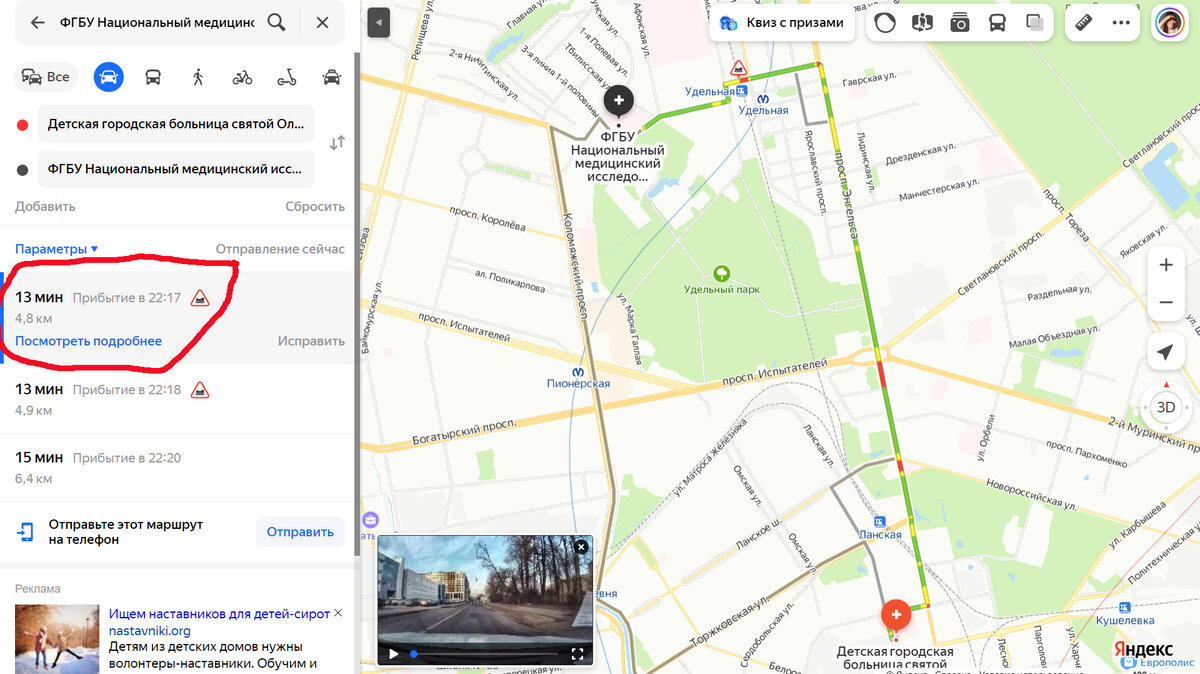Click the Пионерская metro station icon
1200x674 pixels.
click(x=578, y=371)
